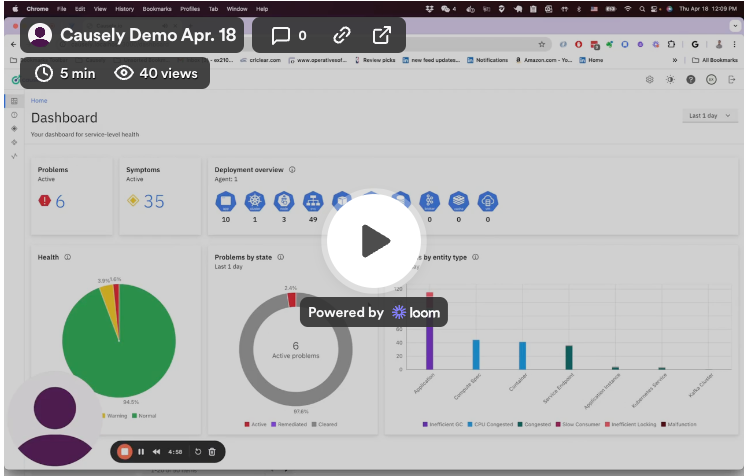Click the active Symptoms count 35
The image size is (746, 476).
pyautogui.click(x=153, y=202)
